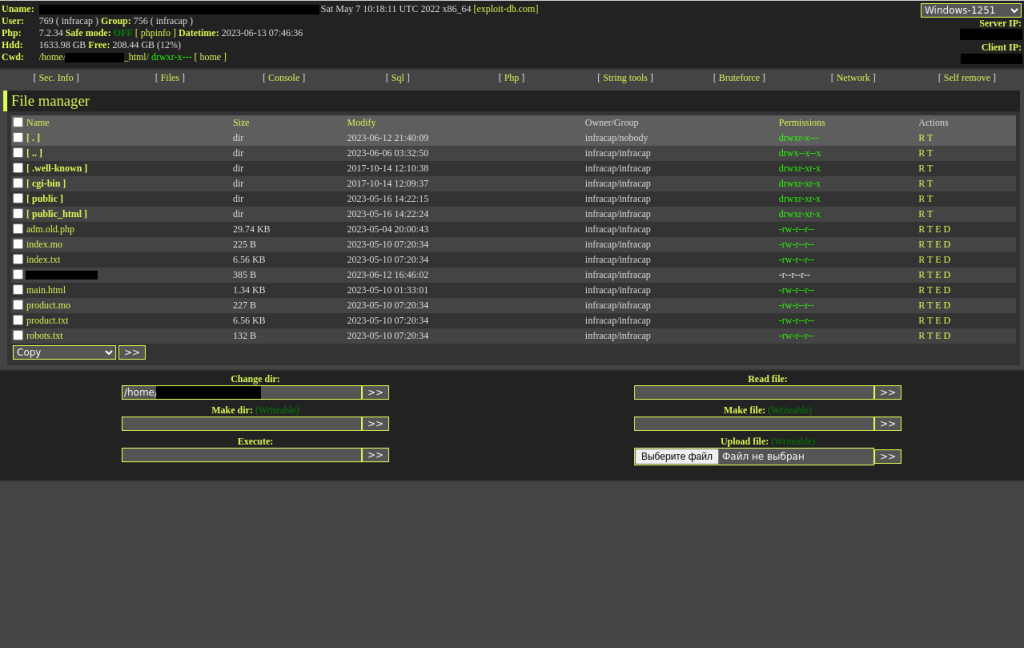This screenshot has width=1024, height=648.
Task: Switch to the Sec. Info tab
Action: (x=56, y=78)
